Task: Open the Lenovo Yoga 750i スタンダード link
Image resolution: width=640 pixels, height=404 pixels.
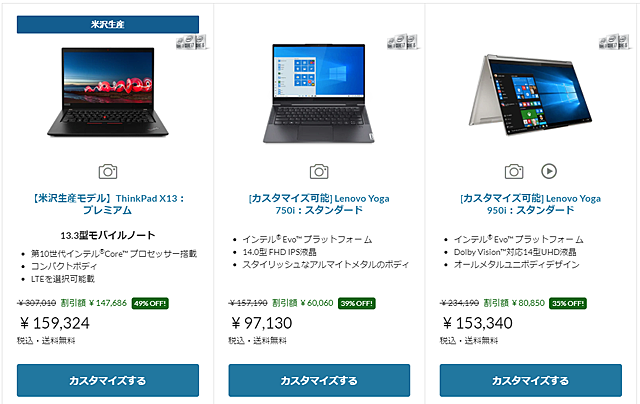Action: point(319,204)
